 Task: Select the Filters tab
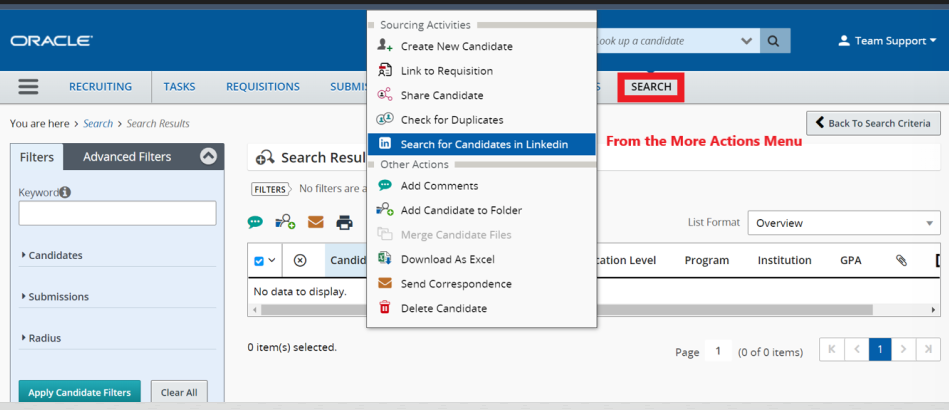click(37, 157)
